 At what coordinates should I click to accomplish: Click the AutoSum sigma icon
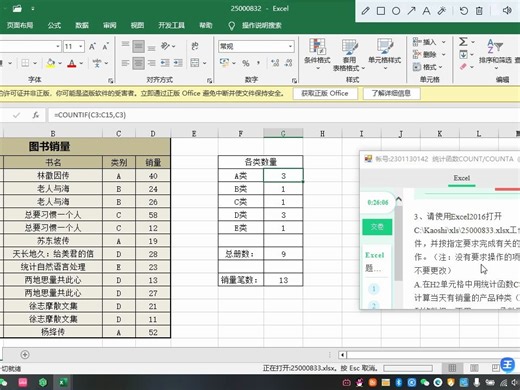pyautogui.click(x=463, y=42)
